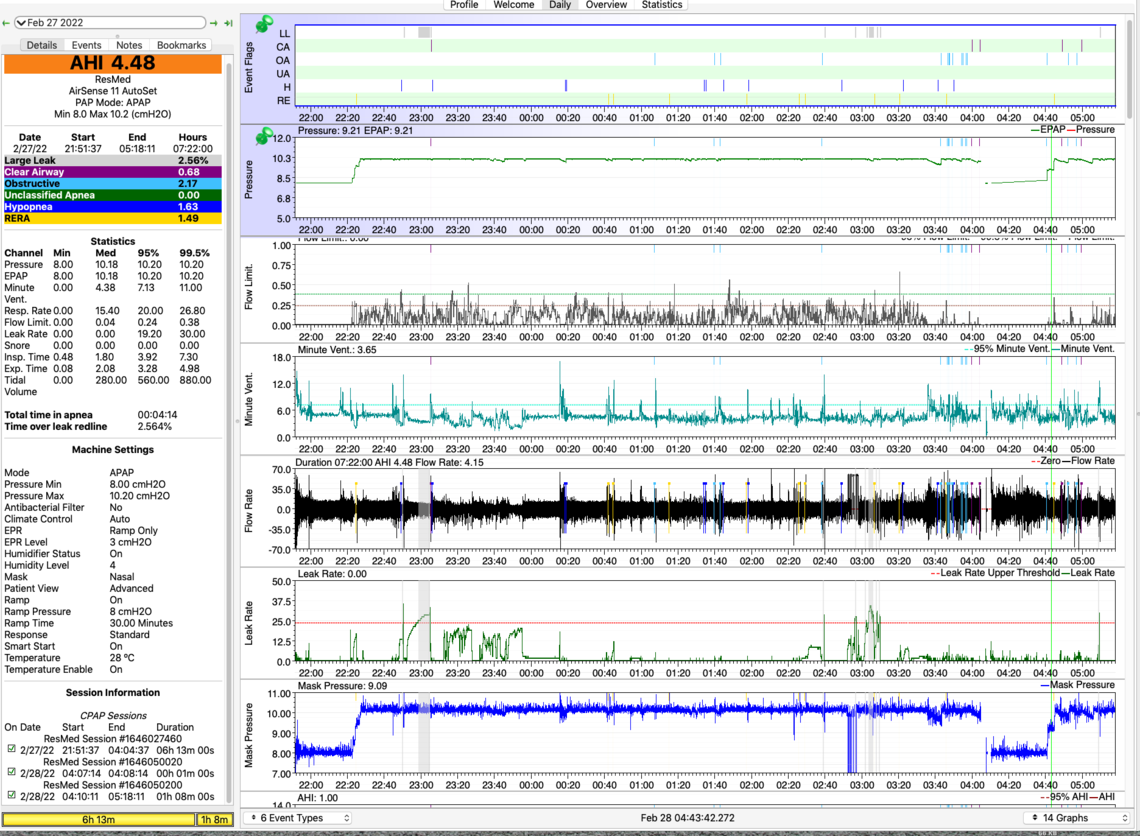
Task: Toggle the session starting 04:10:11 on 2/28/22
Action: pyautogui.click(x=12, y=795)
